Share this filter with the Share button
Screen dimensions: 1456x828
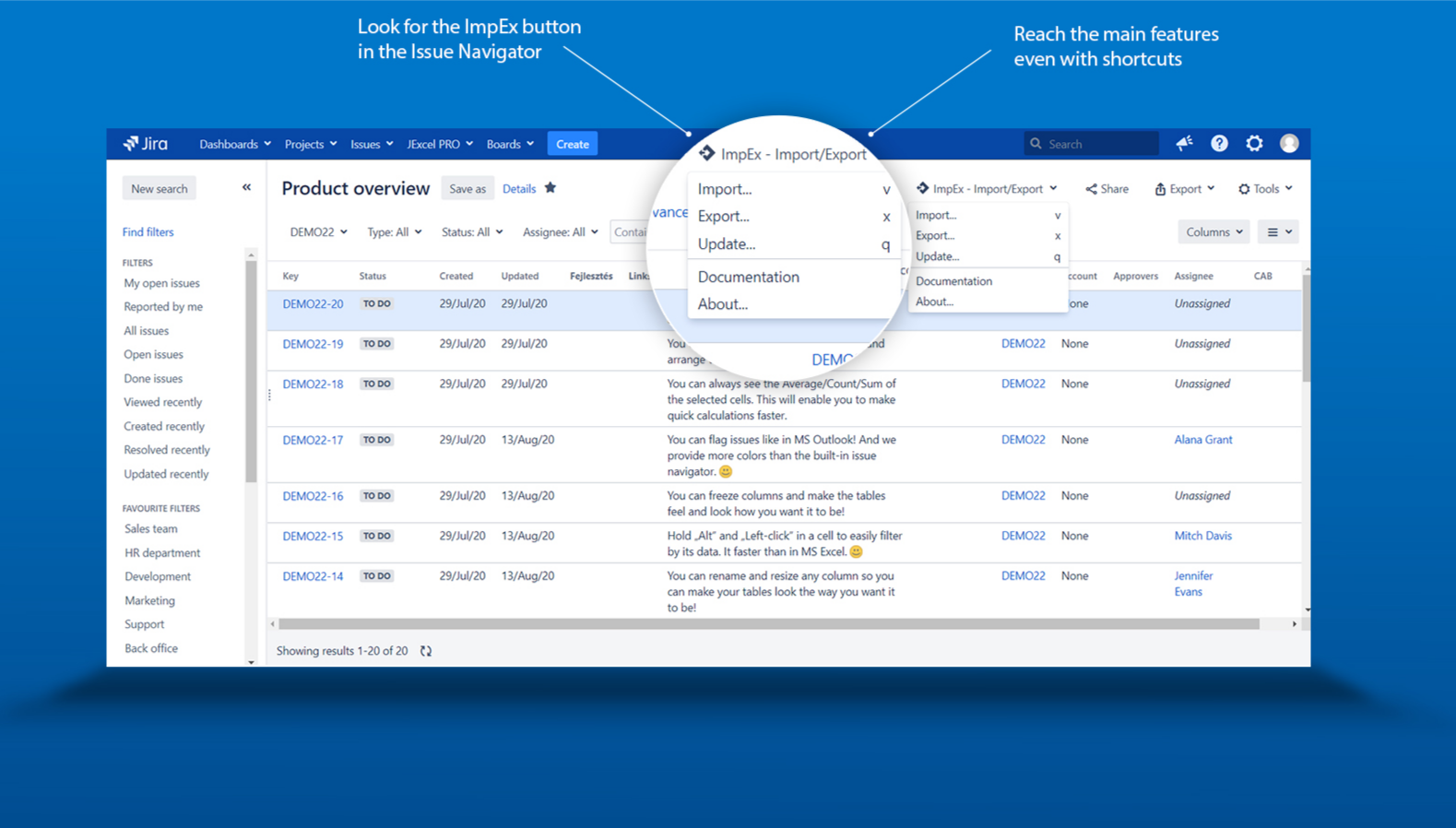[x=1107, y=189]
